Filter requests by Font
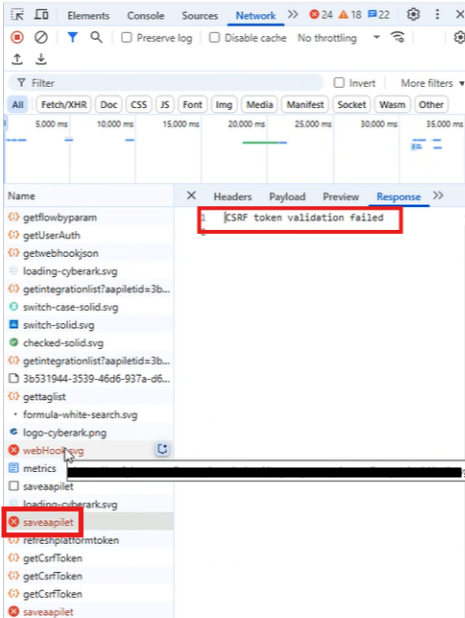This screenshot has height=618, width=465. point(192,104)
